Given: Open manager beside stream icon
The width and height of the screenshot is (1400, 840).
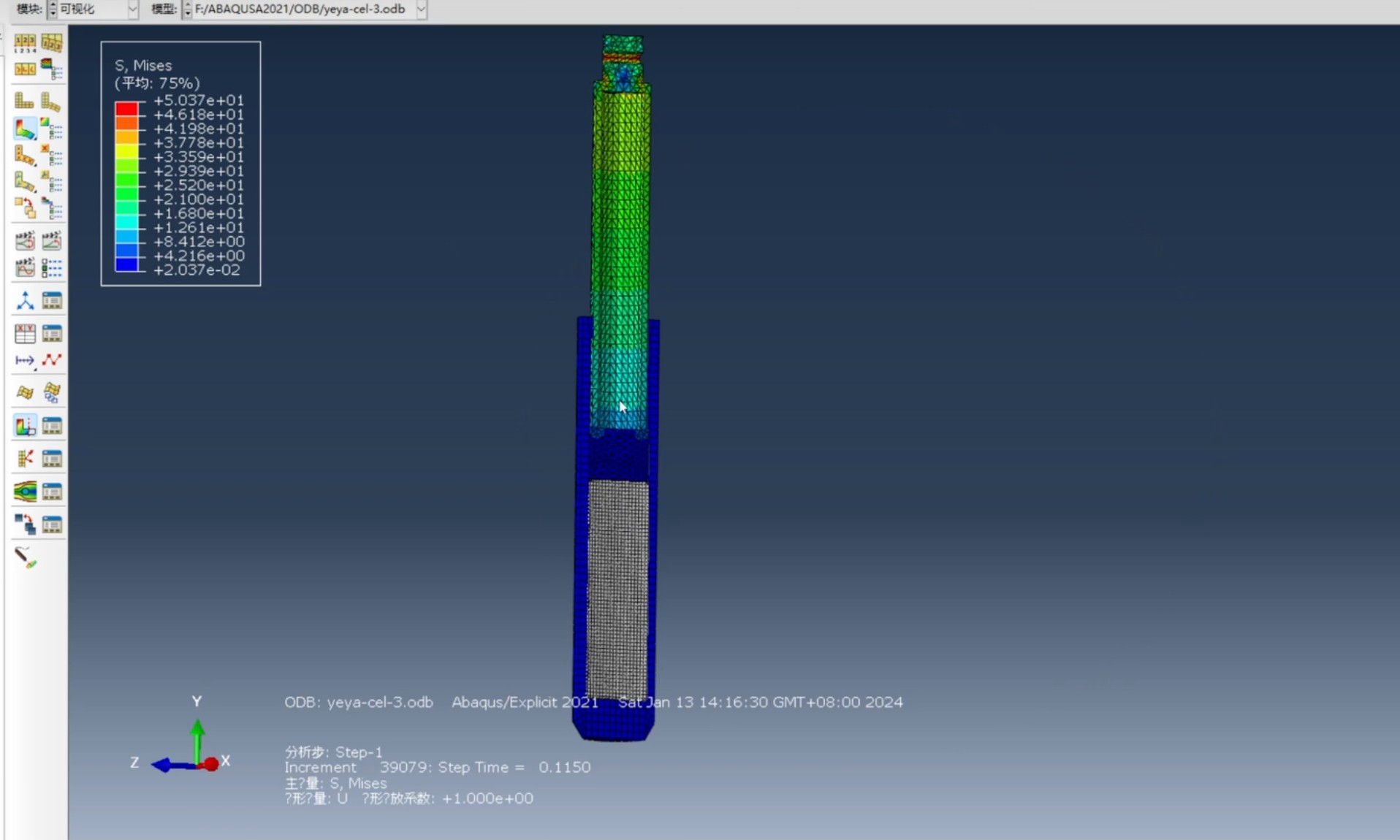Looking at the screenshot, I should 52,492.
